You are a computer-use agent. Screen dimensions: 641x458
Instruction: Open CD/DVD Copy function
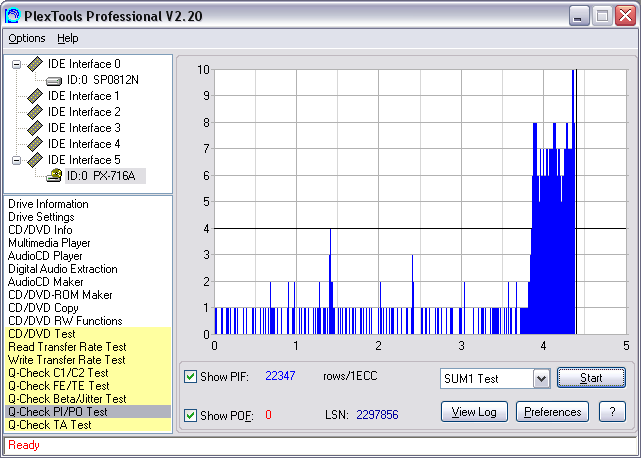43,308
